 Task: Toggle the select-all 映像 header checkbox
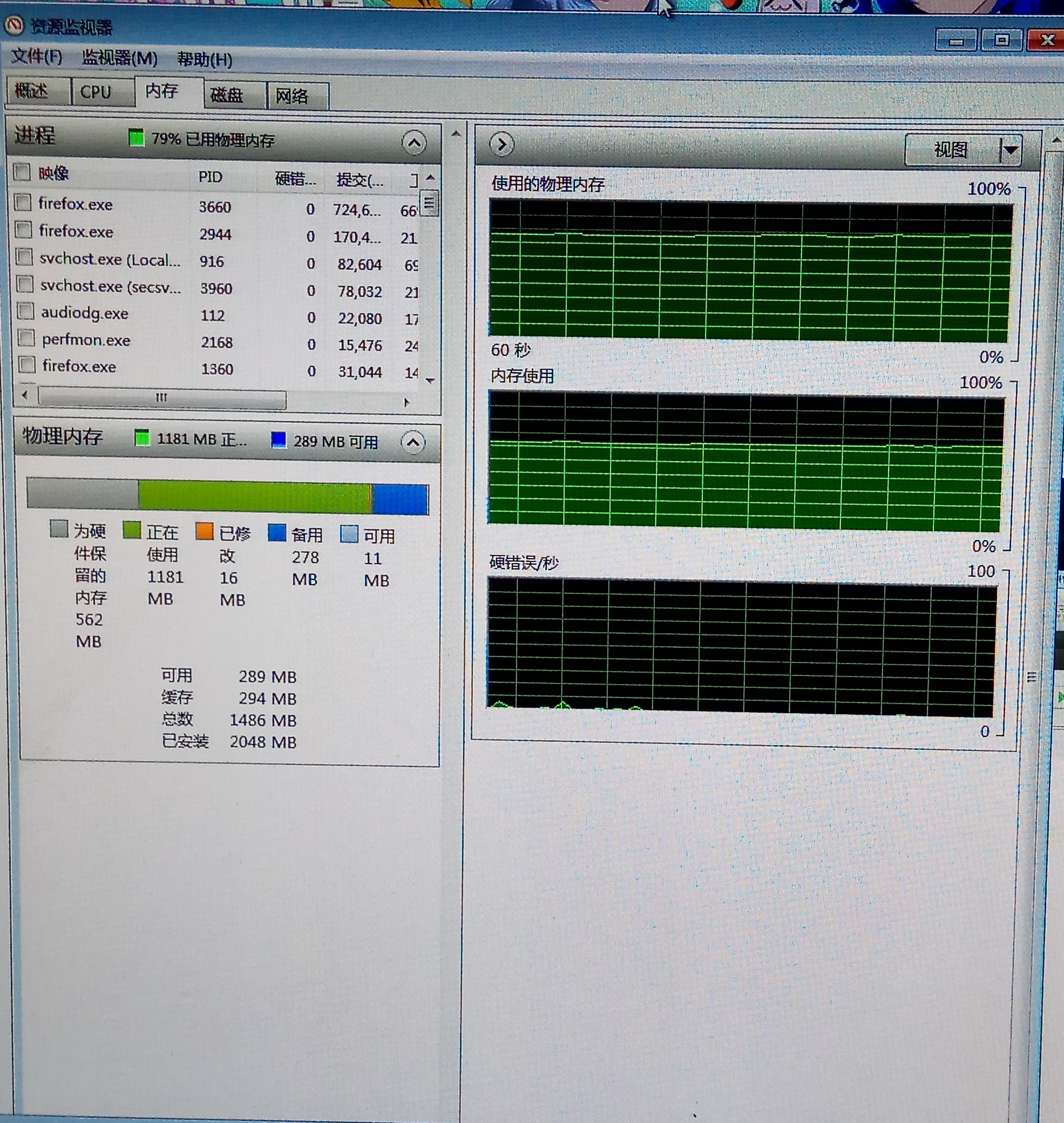click(22, 171)
